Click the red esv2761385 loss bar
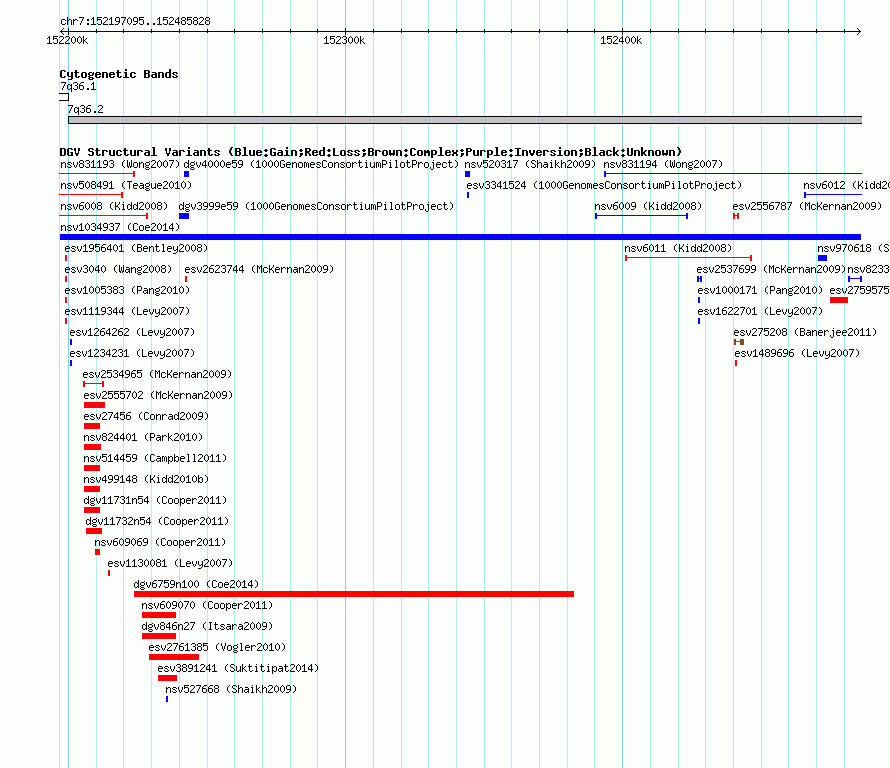 click(x=174, y=657)
